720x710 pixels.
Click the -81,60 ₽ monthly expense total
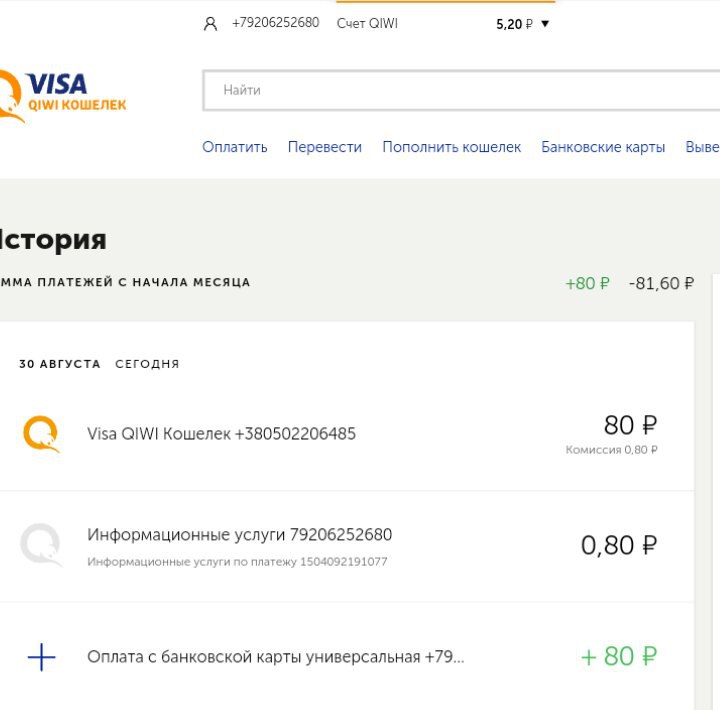pyautogui.click(x=661, y=284)
